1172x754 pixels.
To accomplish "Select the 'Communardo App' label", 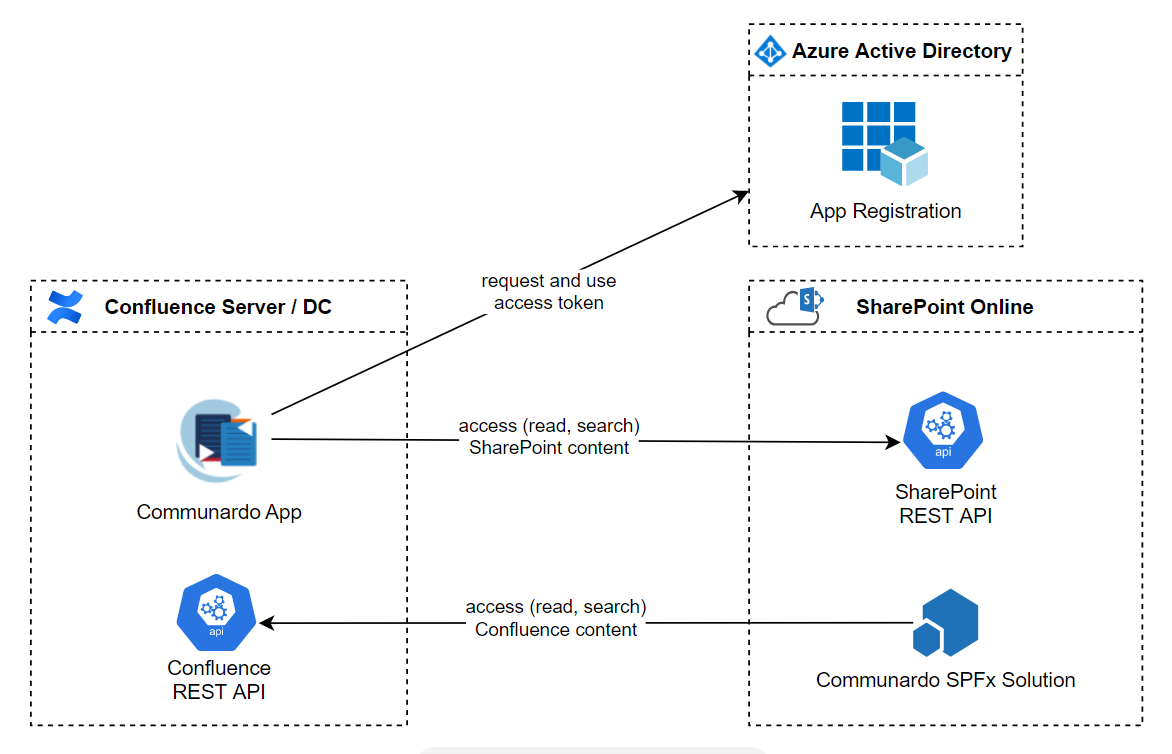I will click(219, 512).
